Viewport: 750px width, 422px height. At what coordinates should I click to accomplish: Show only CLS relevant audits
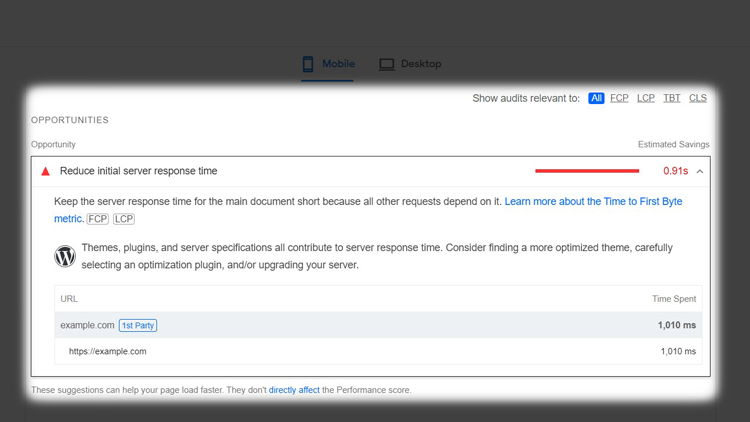click(x=697, y=98)
